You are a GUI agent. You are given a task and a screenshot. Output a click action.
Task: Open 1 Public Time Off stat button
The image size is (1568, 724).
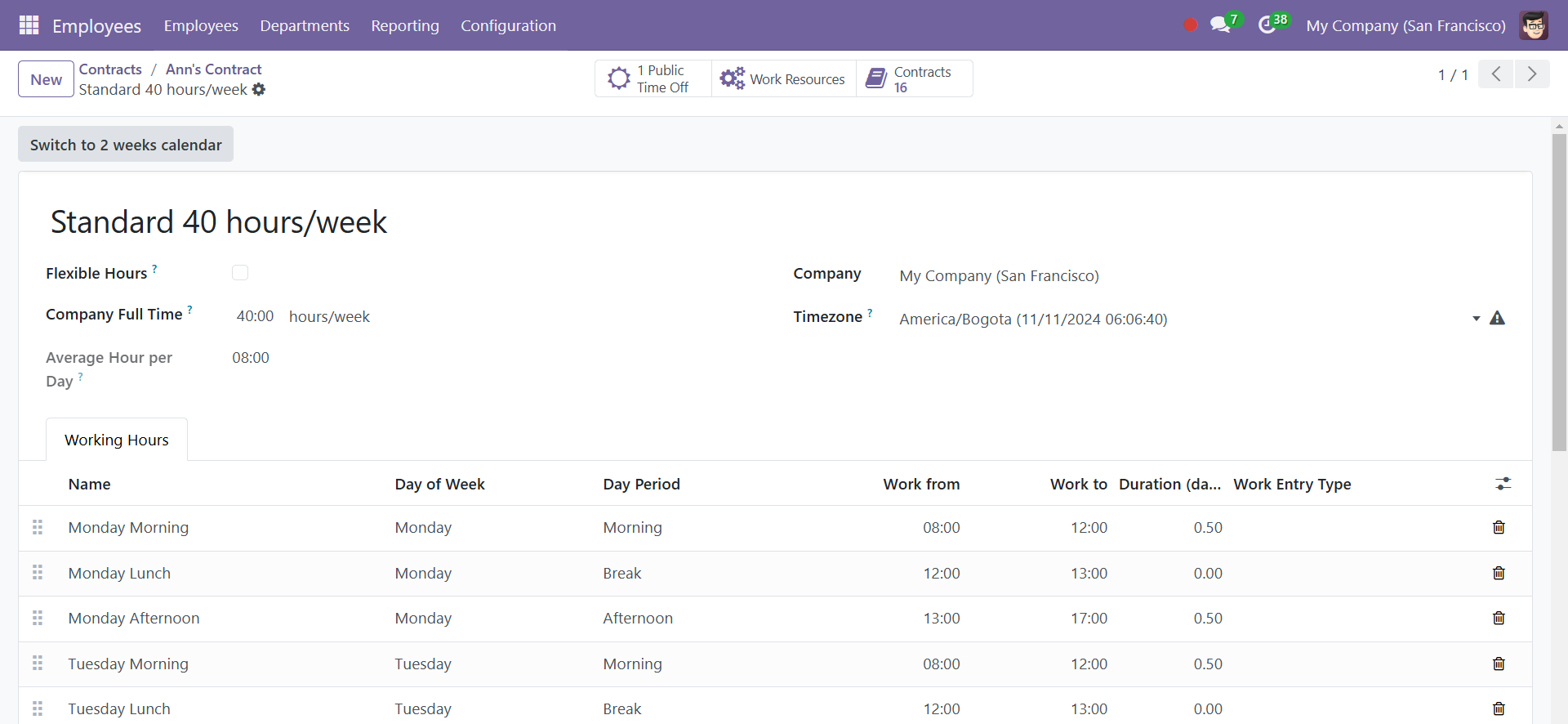(x=653, y=78)
